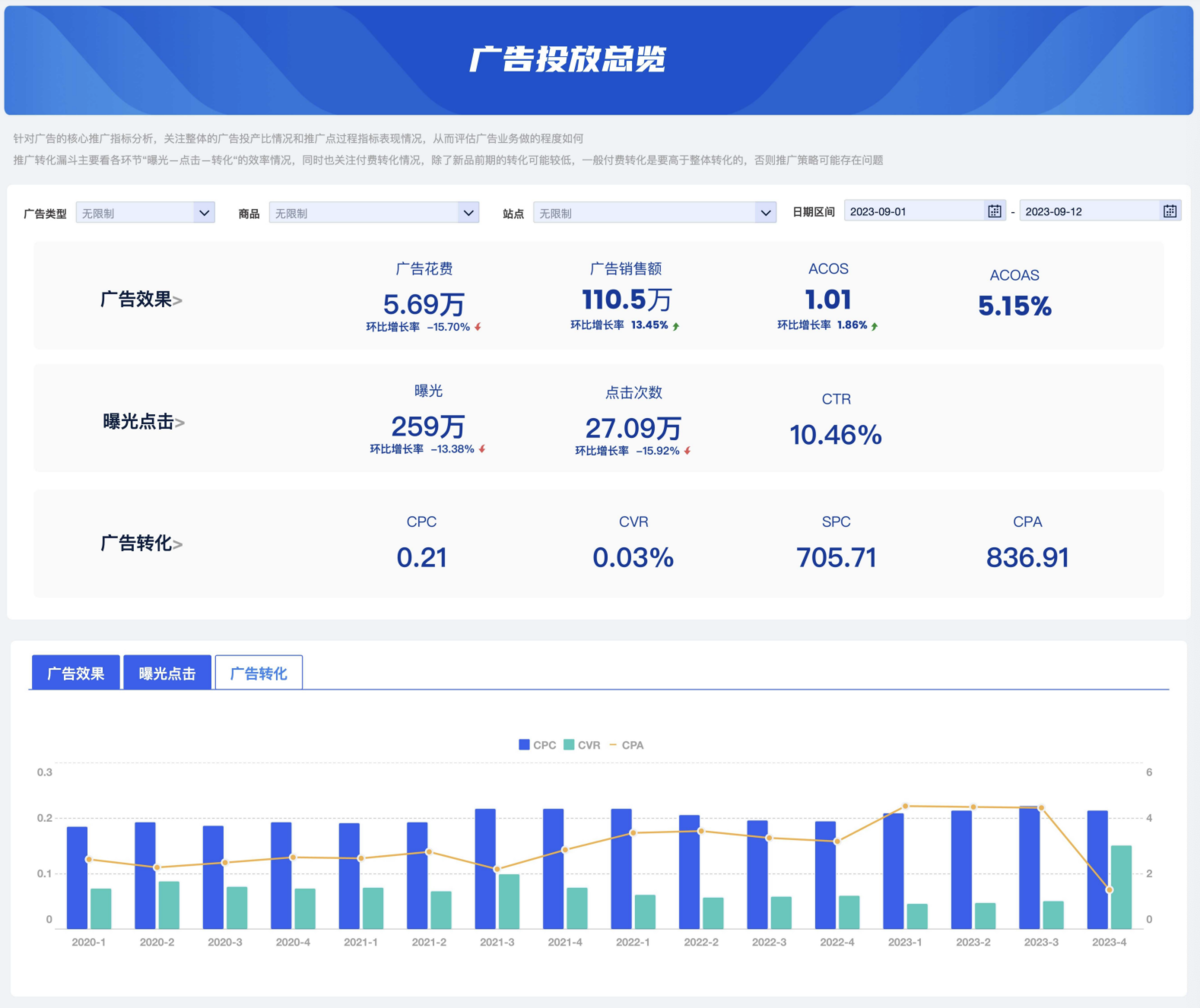
Task: Click the red down arrow under 点击次数
Action: point(687,451)
